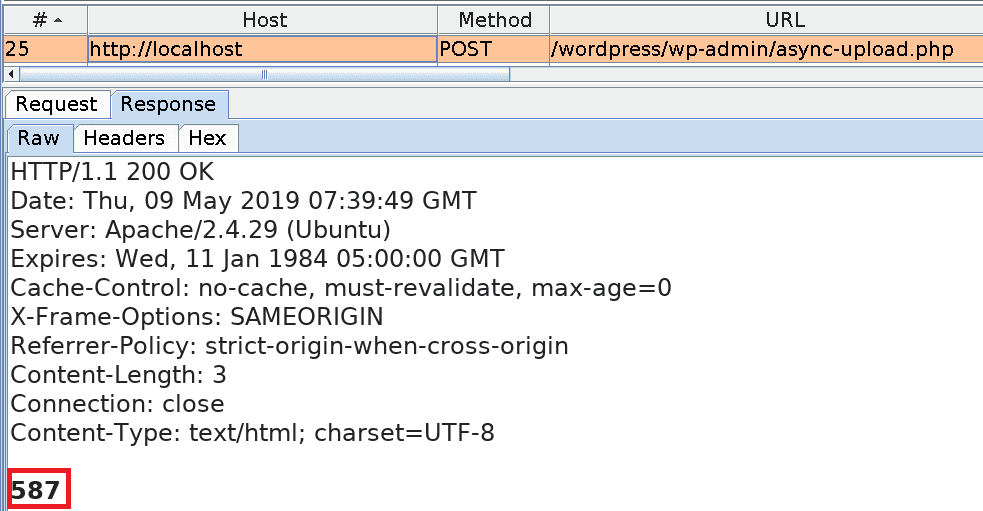Click the http://localhost host cell
This screenshot has height=511, width=983.
click(x=263, y=49)
